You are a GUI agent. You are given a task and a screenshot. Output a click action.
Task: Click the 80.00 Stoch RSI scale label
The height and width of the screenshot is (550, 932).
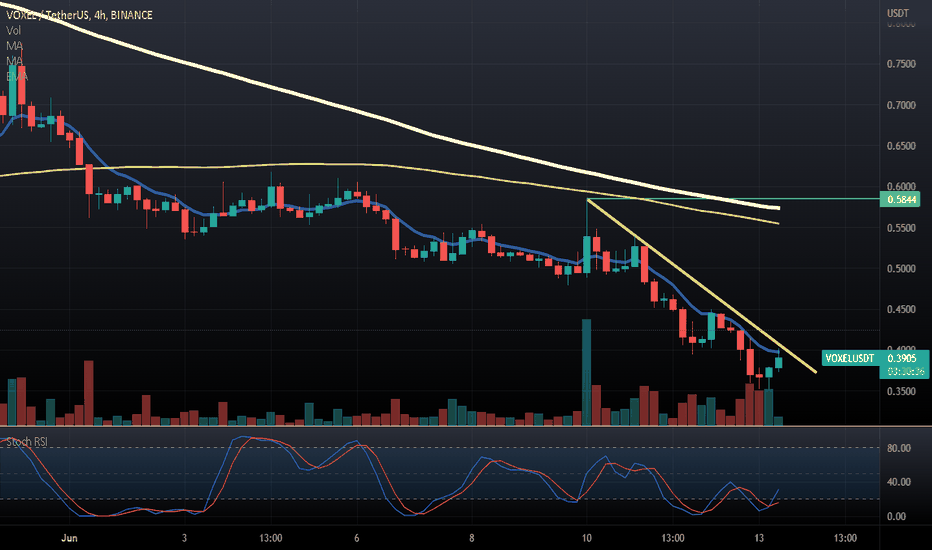pyautogui.click(x=899, y=448)
